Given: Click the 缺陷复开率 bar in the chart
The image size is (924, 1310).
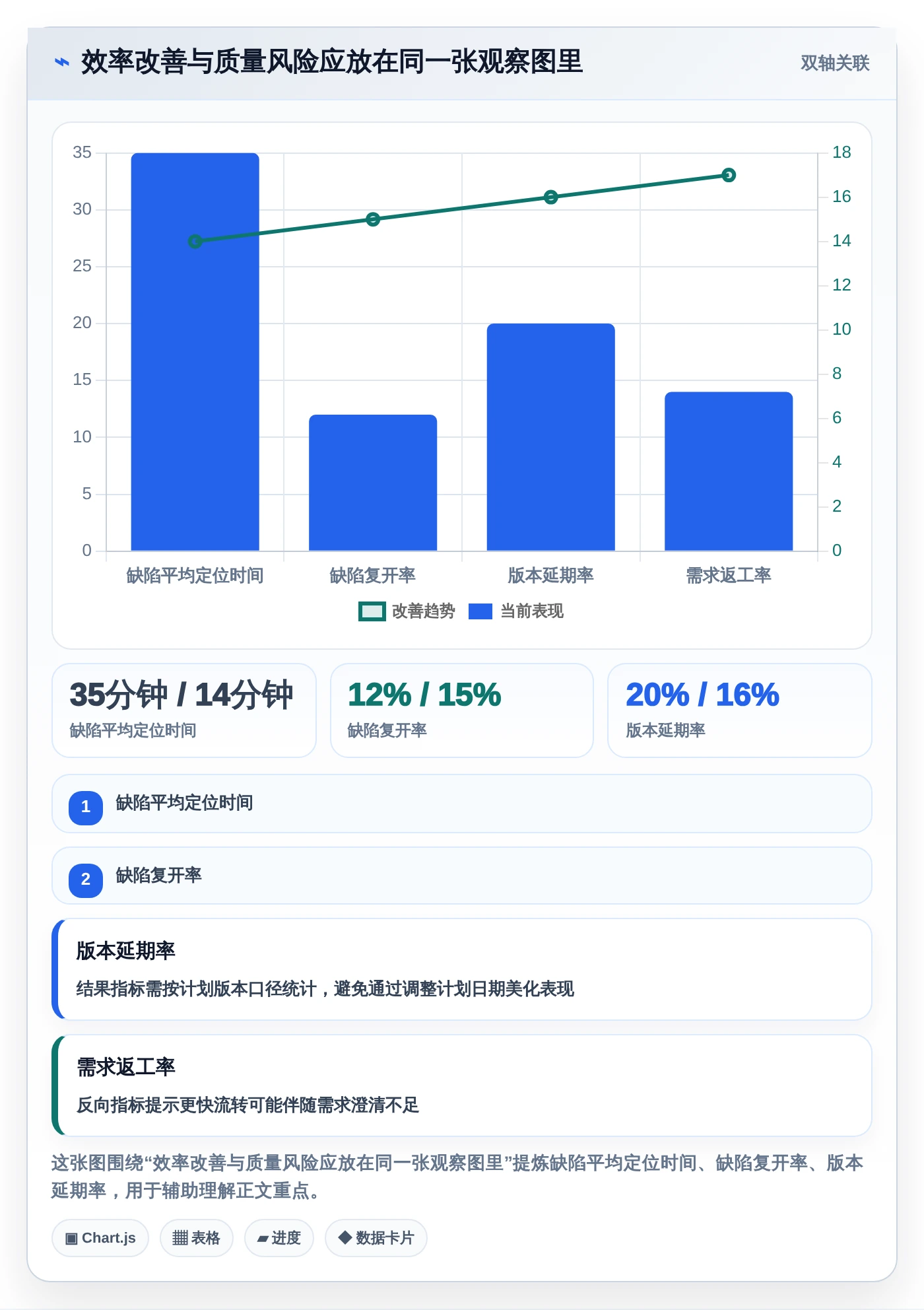Looking at the screenshot, I should click(373, 482).
